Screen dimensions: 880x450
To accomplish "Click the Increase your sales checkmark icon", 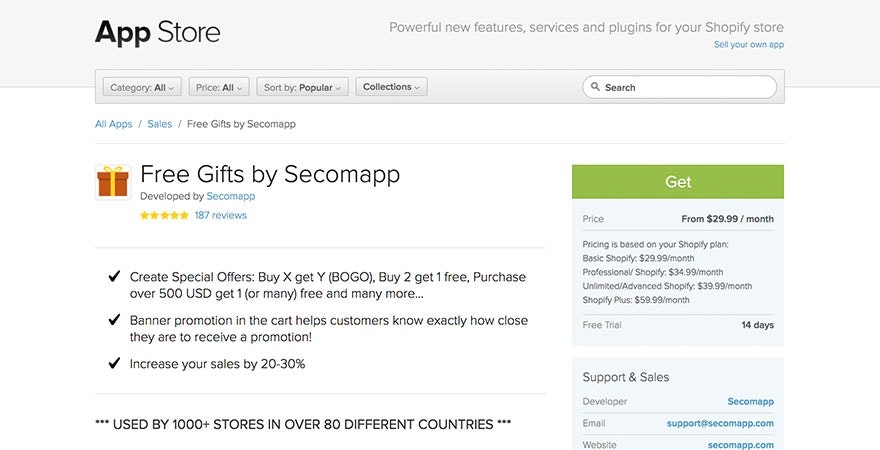I will 114,364.
